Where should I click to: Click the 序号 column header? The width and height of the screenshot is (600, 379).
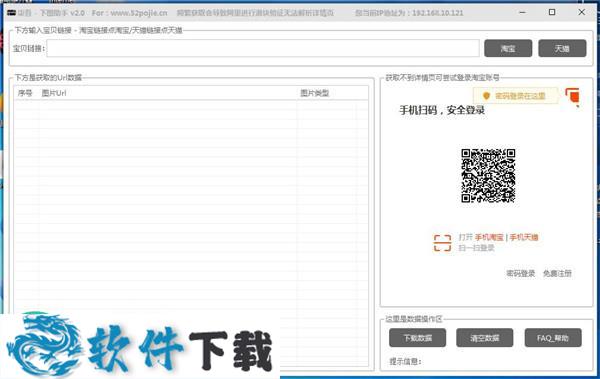[x=25, y=93]
